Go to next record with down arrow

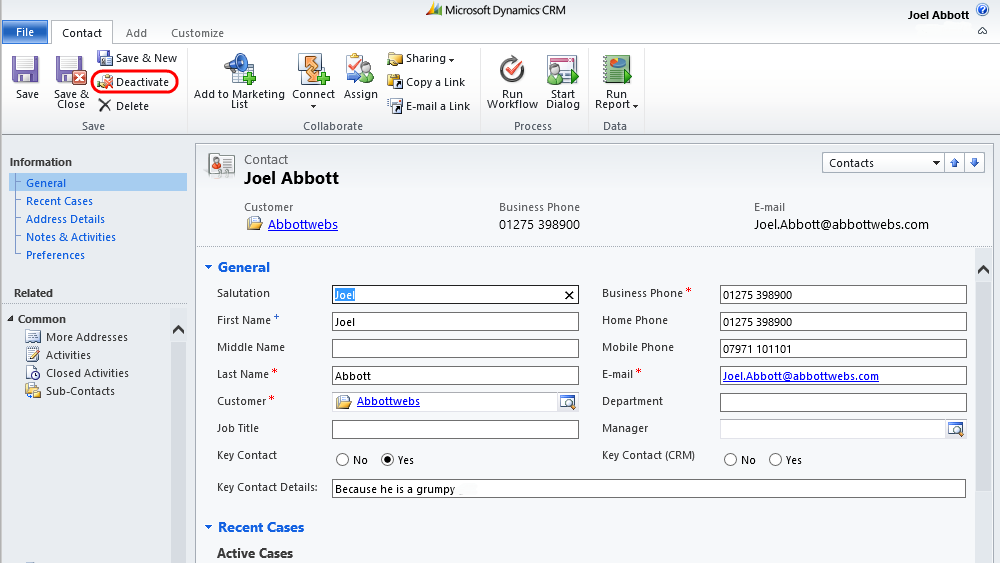tap(974, 163)
